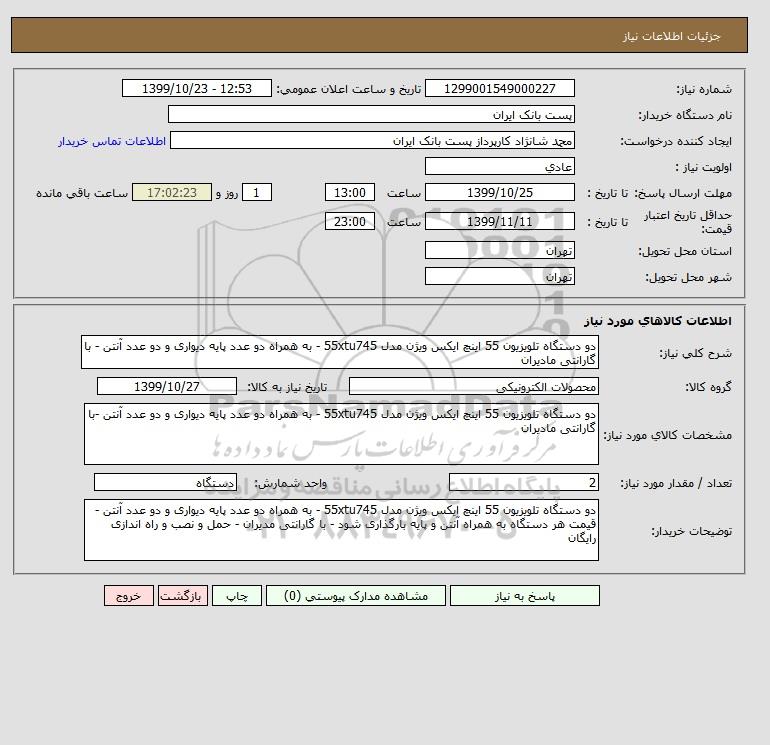Click the request creator name field

click(372, 140)
